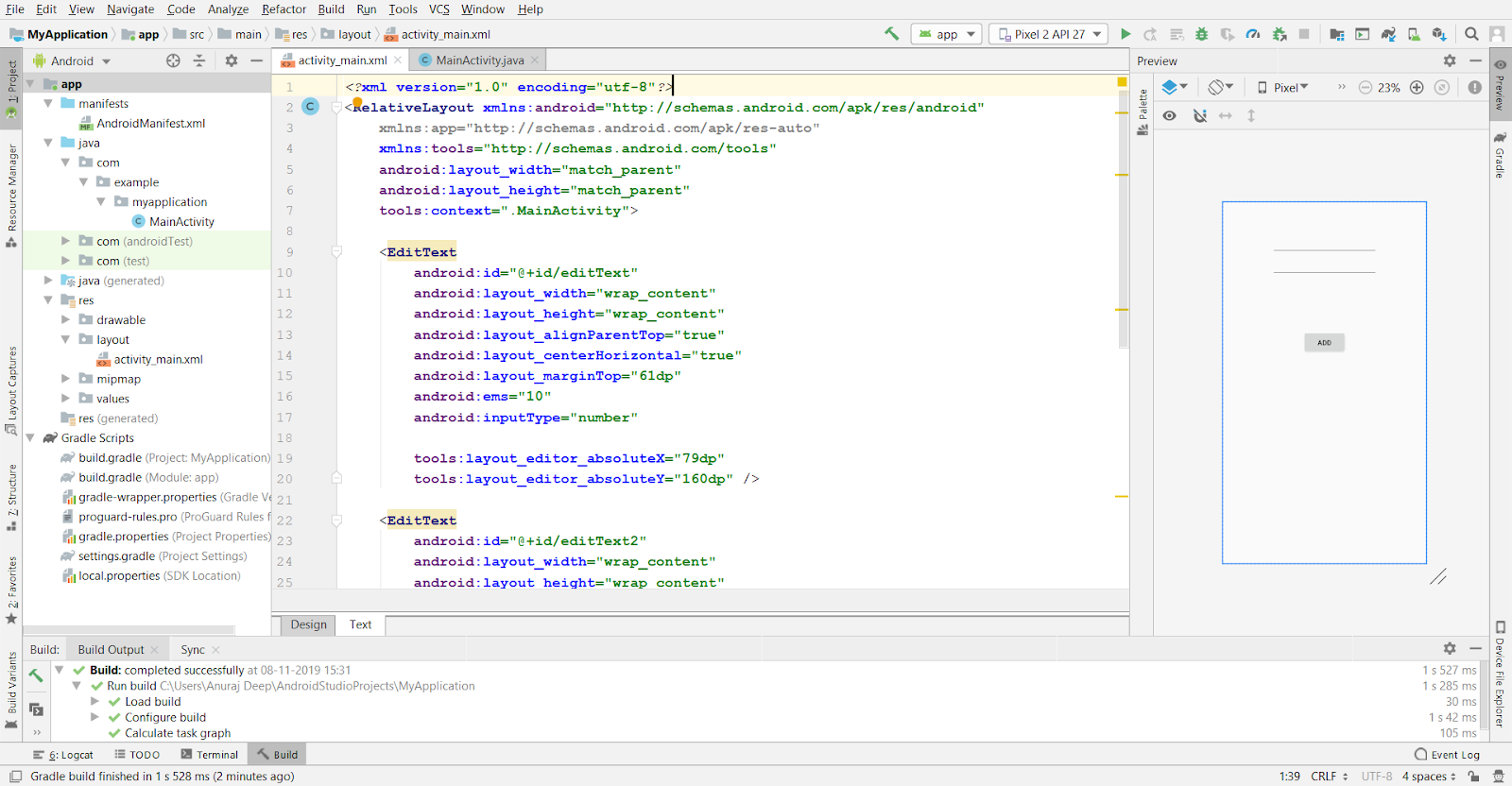Open the Pixel 2 API 27 device dropdown

[x=1049, y=34]
